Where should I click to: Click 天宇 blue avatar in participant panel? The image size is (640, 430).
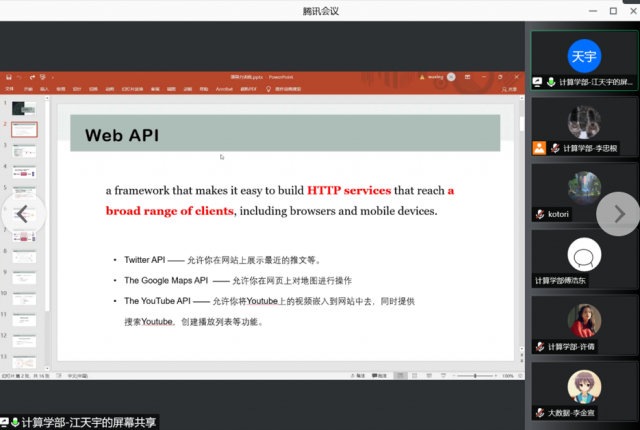click(x=584, y=54)
